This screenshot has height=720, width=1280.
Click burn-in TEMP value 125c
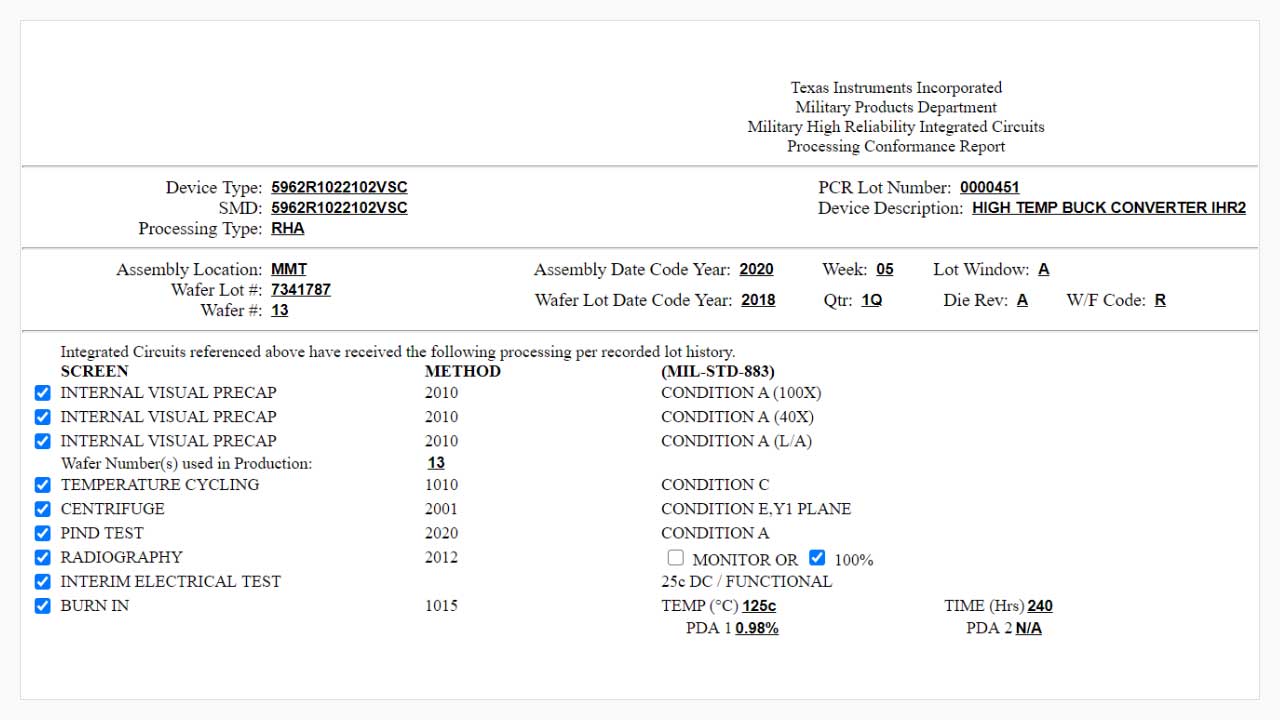click(759, 606)
